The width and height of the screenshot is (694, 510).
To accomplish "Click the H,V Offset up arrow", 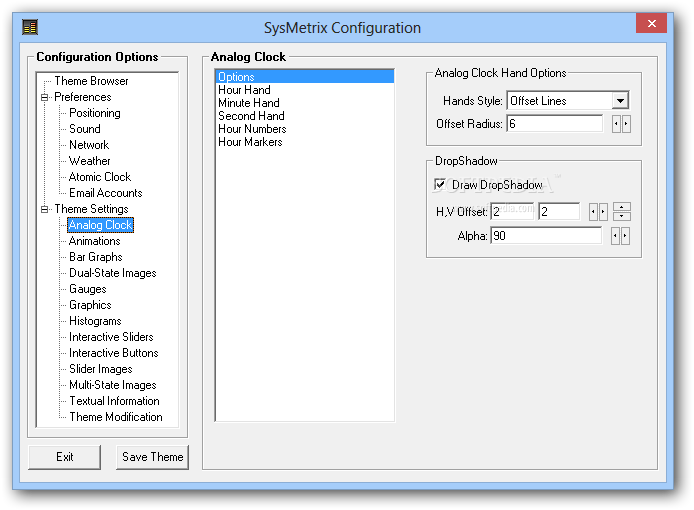I will coord(622,207).
